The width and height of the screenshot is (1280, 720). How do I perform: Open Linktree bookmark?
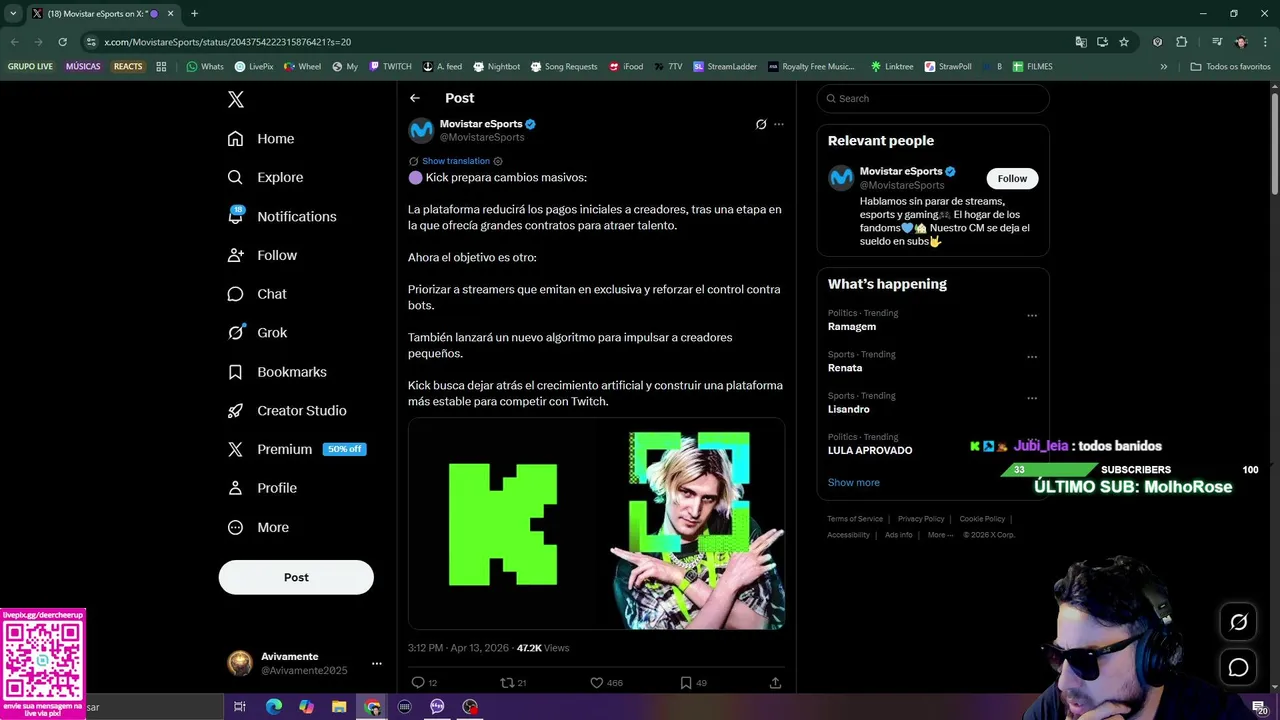892,67
